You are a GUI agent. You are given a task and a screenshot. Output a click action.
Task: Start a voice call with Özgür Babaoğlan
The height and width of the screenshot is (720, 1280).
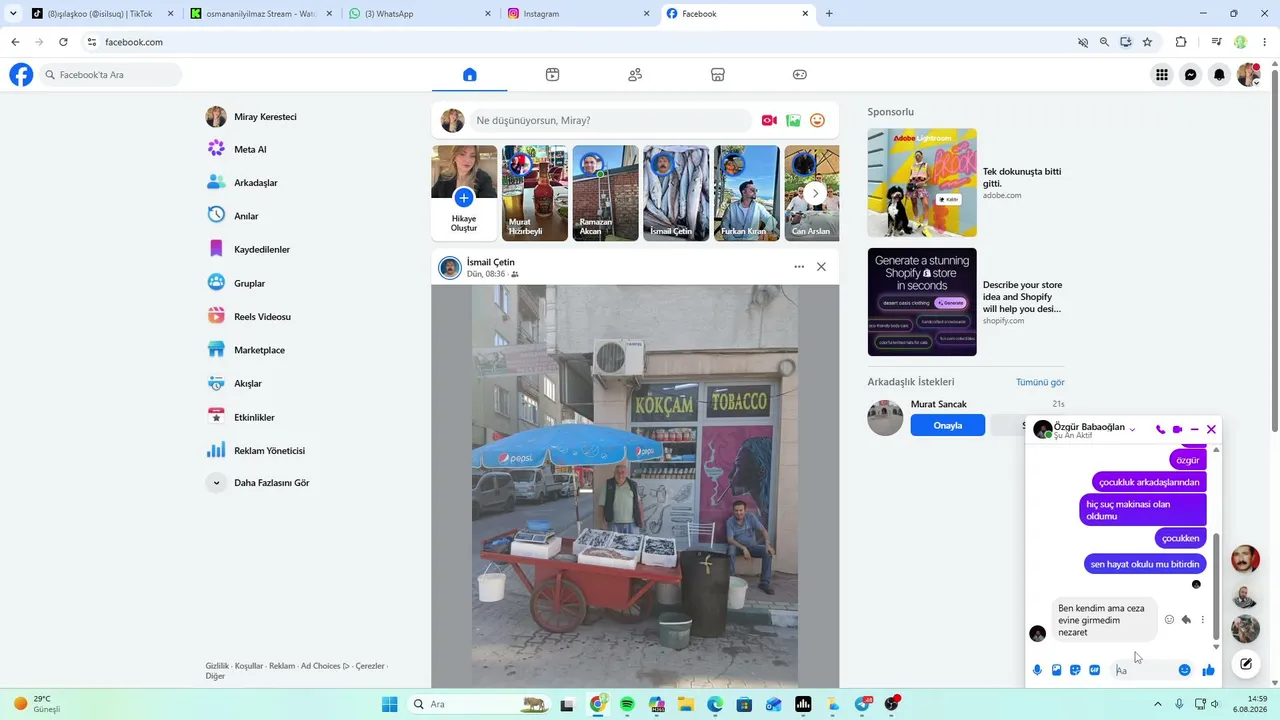1160,429
